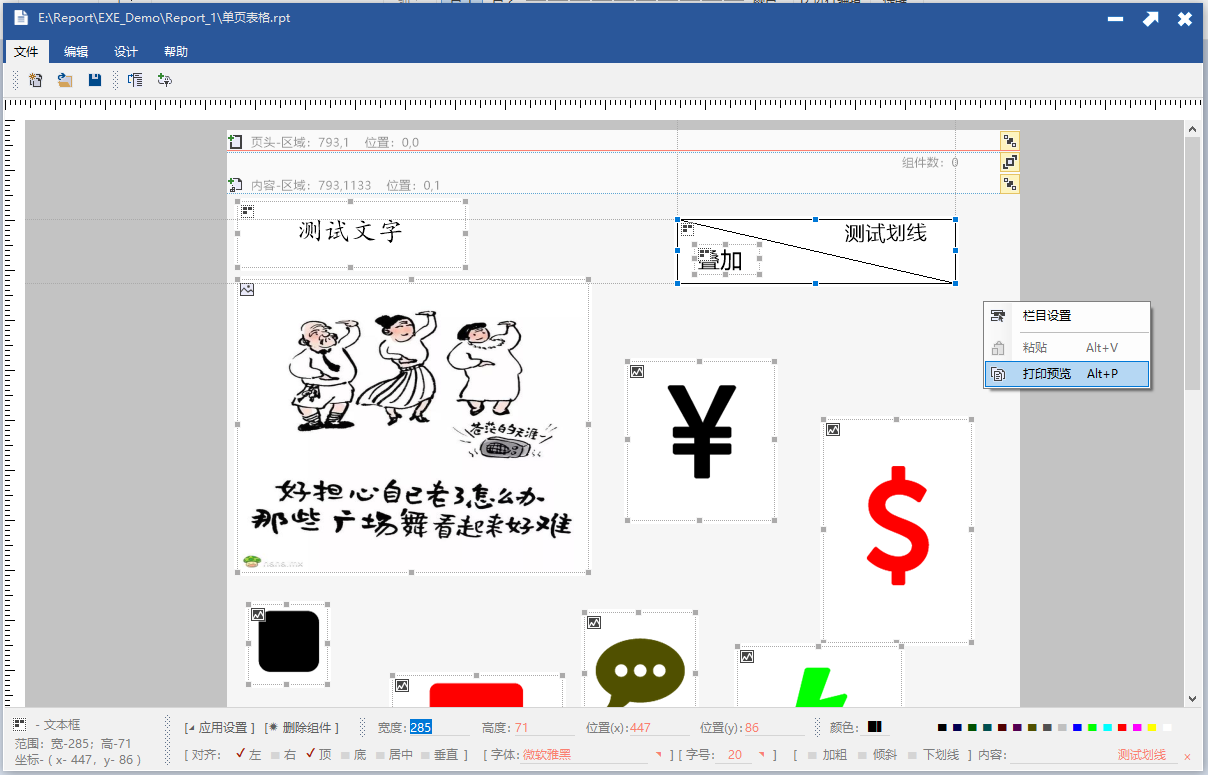Enable the 倾斜 italic checkbox
The width and height of the screenshot is (1208, 775).
(x=862, y=755)
